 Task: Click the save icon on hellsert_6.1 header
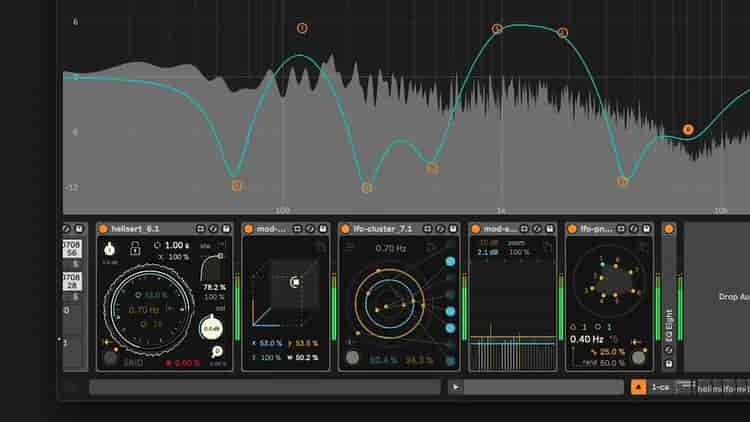coord(226,229)
